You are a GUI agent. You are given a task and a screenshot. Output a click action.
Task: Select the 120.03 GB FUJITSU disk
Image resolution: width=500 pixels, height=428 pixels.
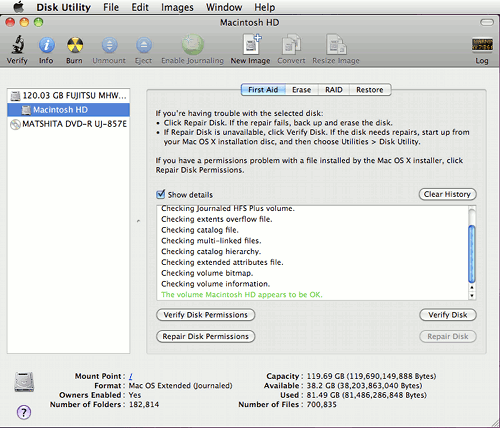click(x=69, y=96)
